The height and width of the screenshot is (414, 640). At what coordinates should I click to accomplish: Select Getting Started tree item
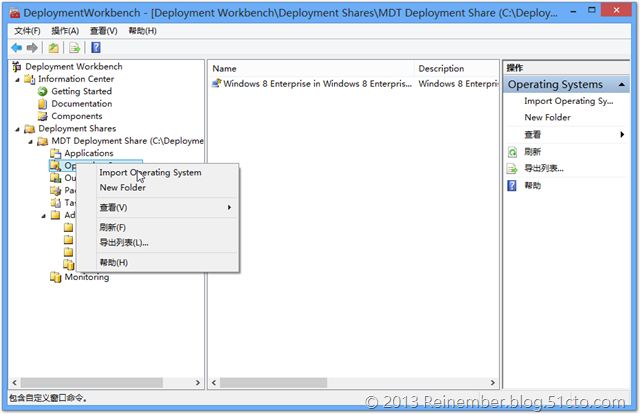82,91
